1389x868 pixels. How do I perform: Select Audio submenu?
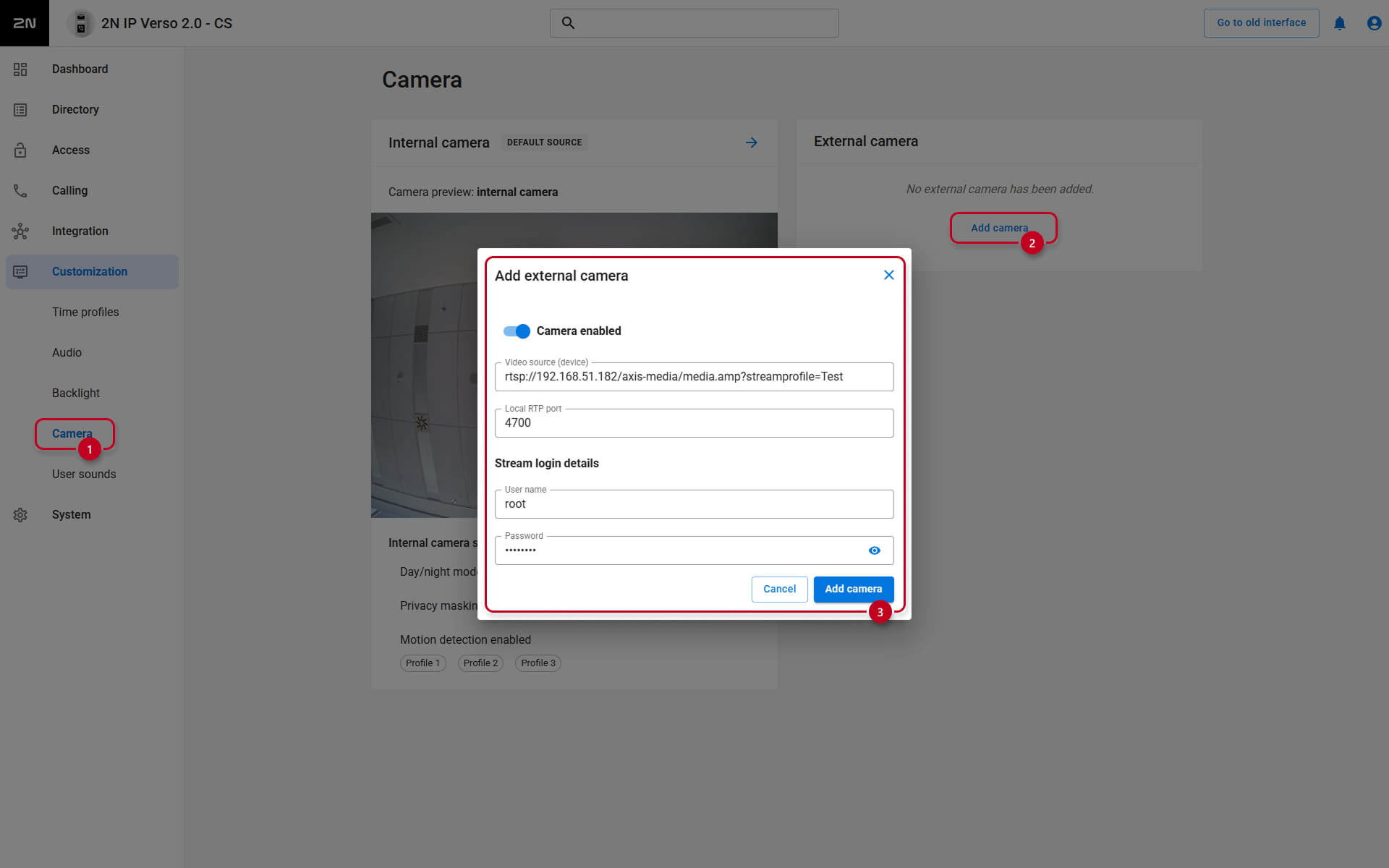click(x=67, y=353)
